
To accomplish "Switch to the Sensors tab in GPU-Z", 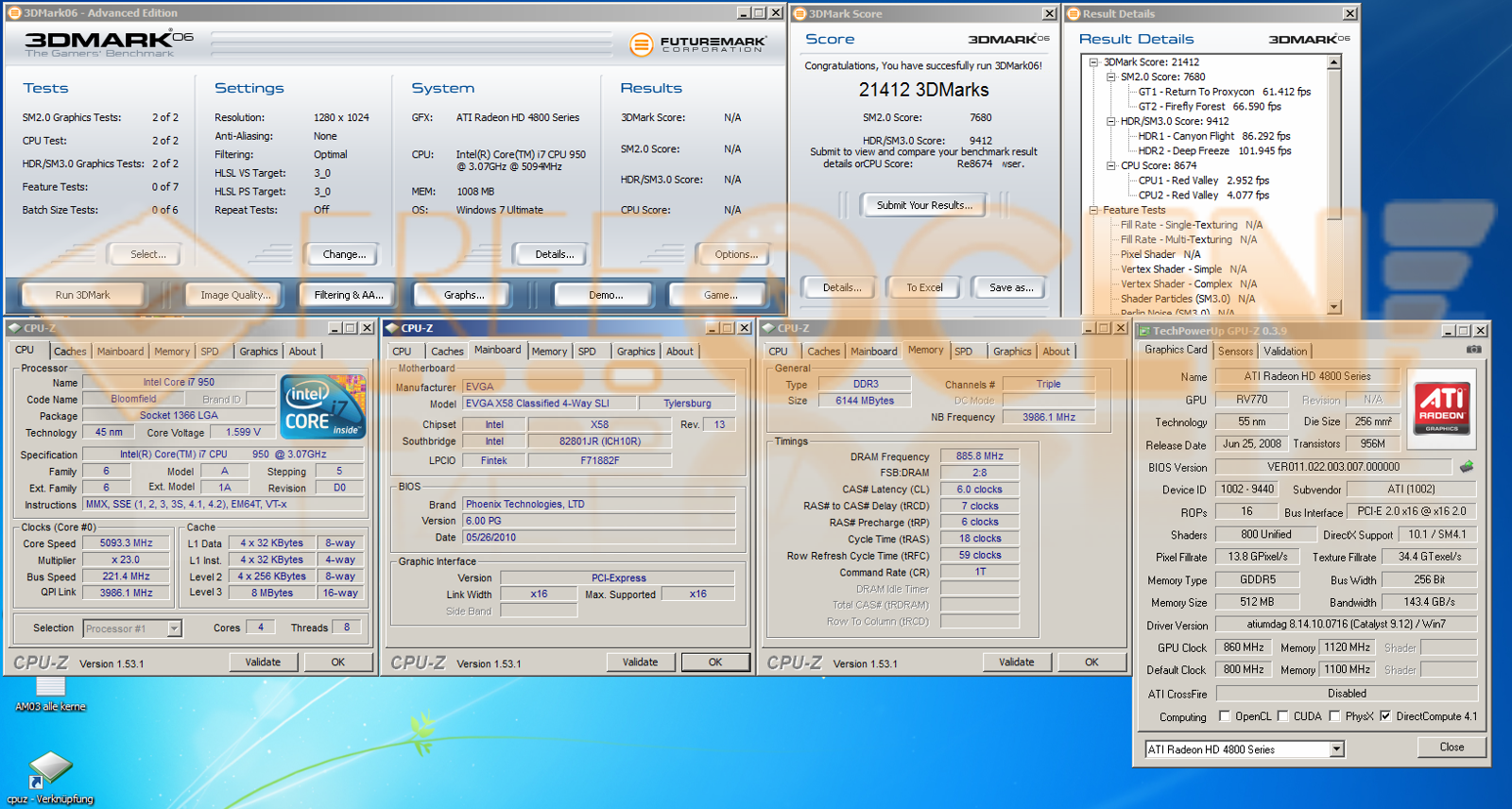I will tap(1235, 352).
